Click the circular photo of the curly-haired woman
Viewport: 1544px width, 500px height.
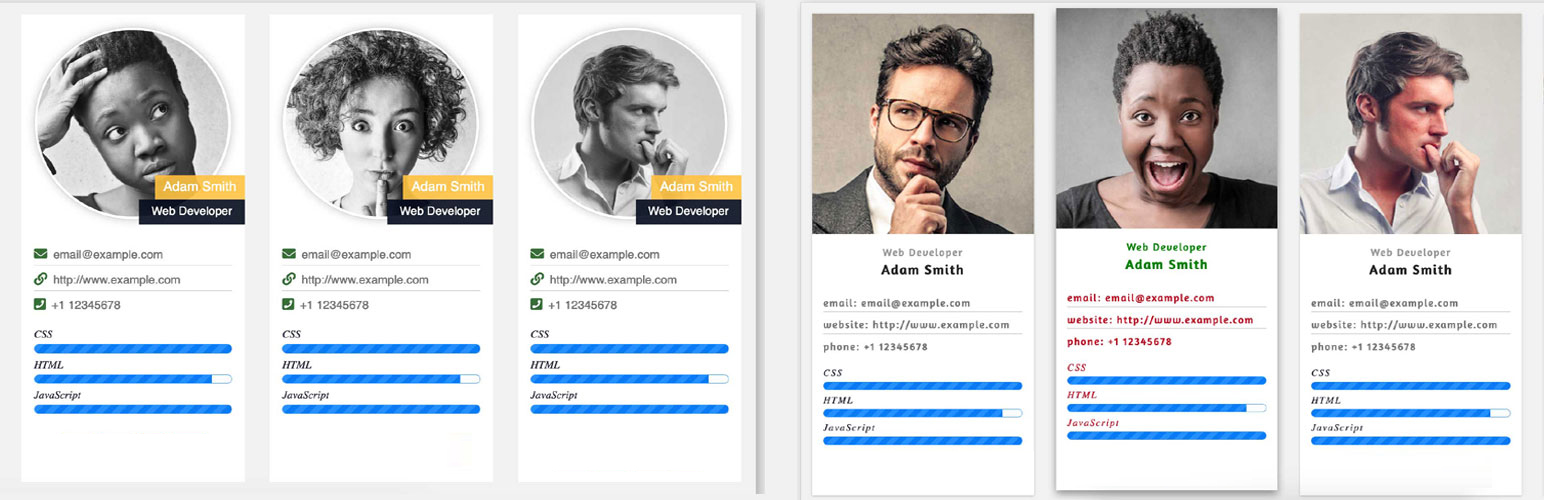[380, 124]
